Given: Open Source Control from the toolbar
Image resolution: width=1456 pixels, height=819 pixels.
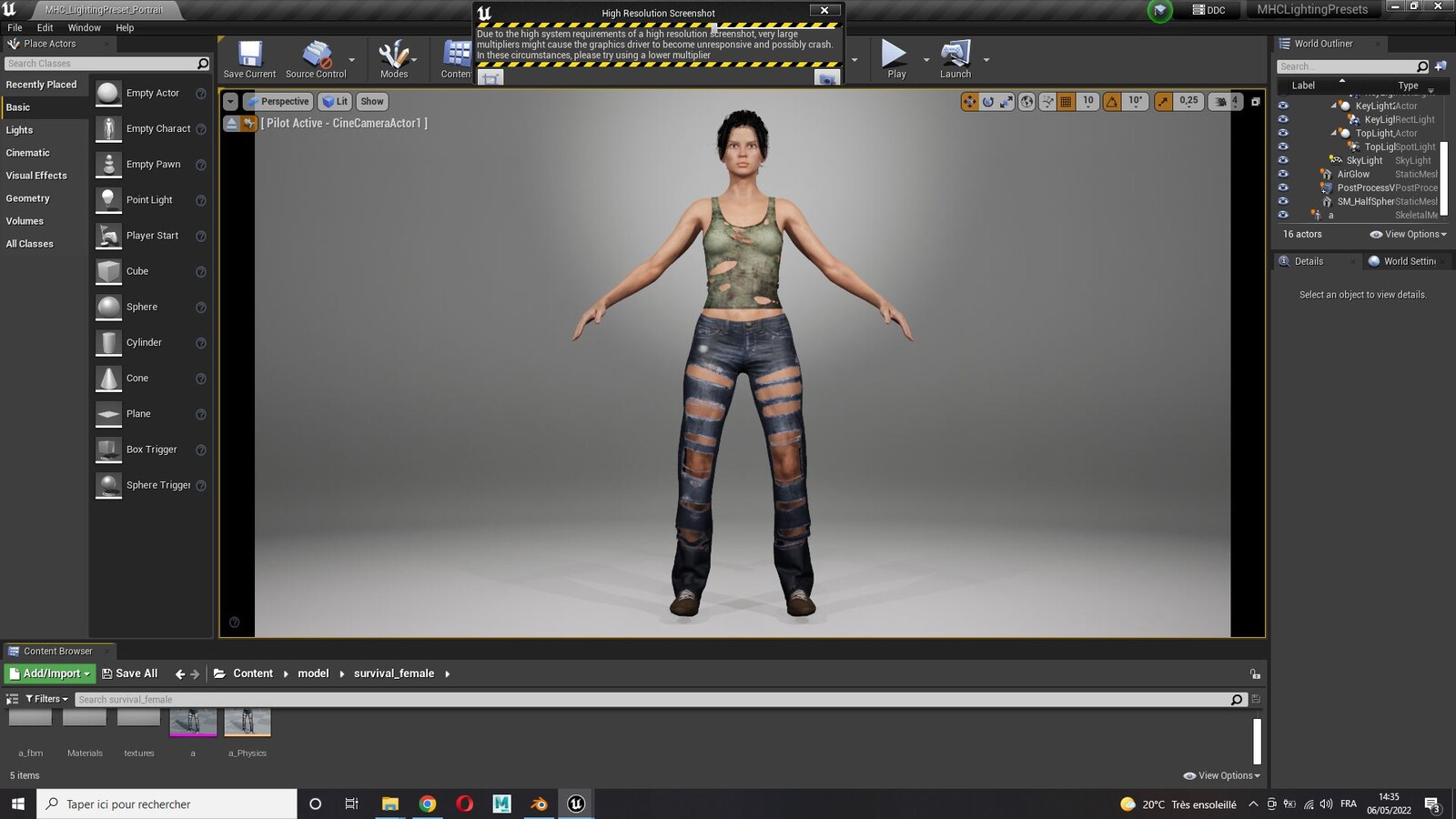Looking at the screenshot, I should (x=316, y=60).
